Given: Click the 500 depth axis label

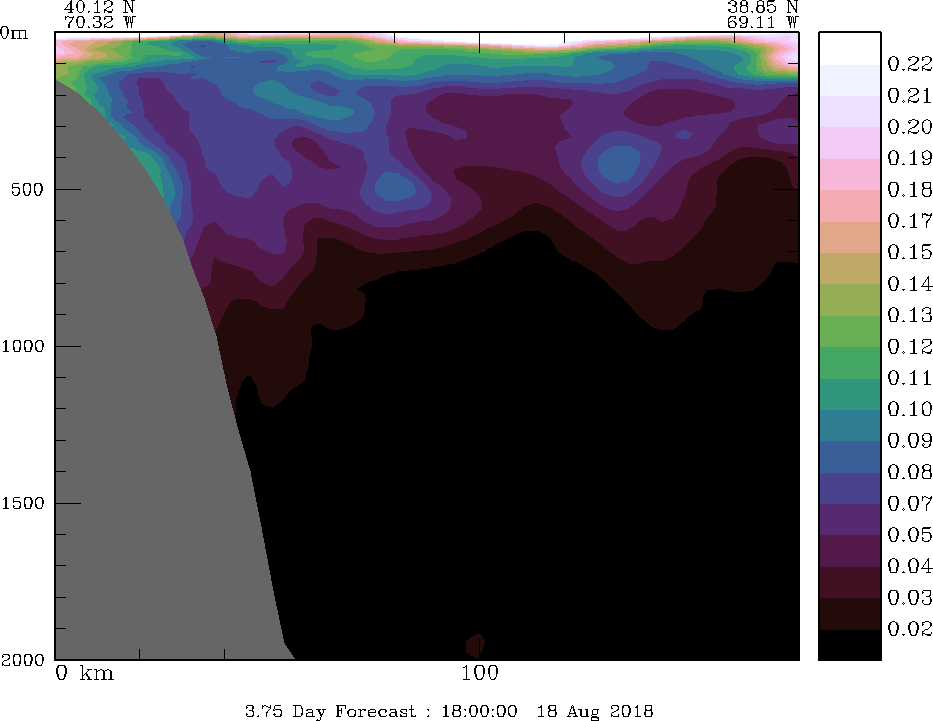Looking at the screenshot, I should [x=27, y=190].
